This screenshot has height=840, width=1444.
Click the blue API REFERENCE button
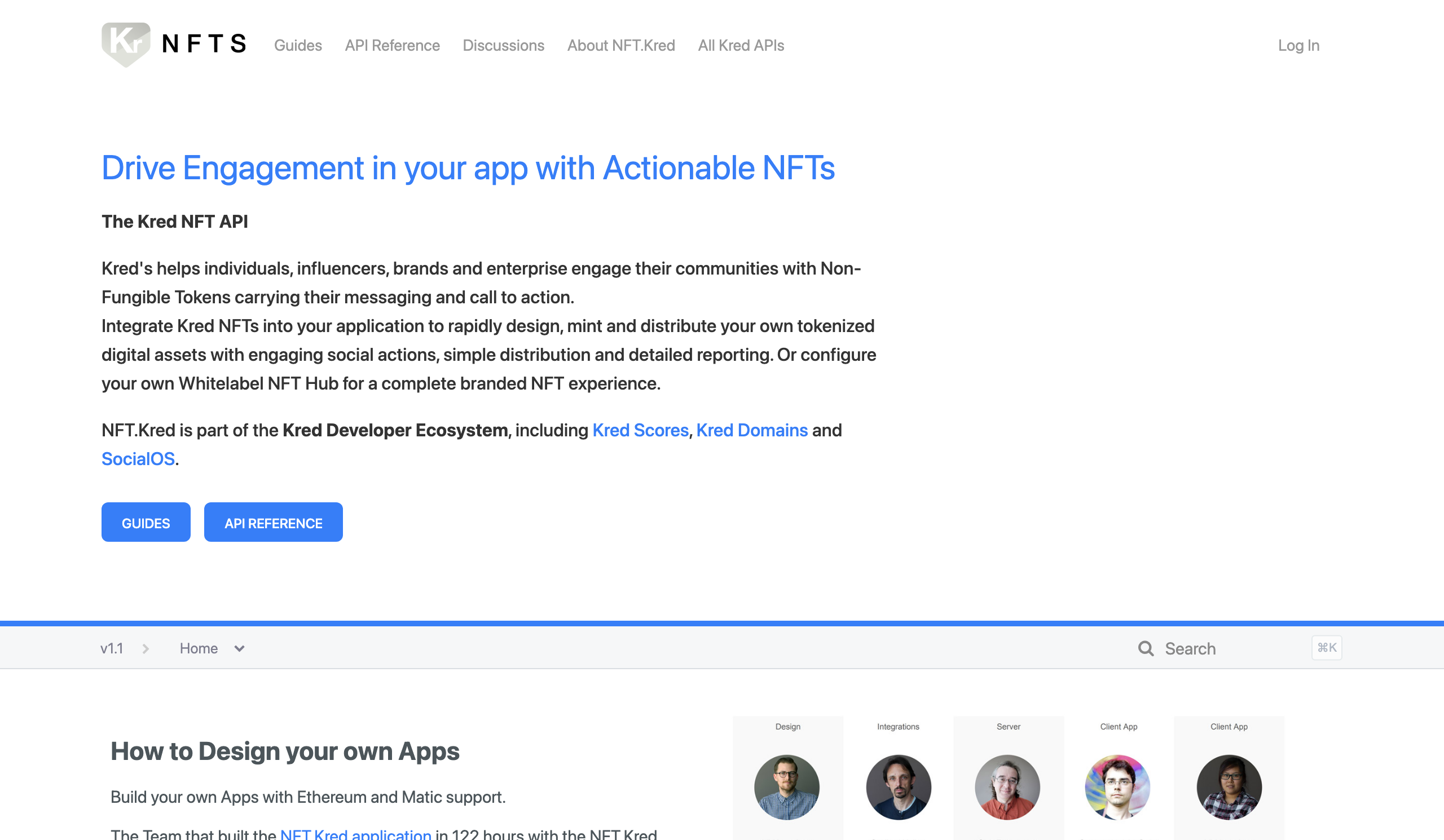click(x=274, y=522)
